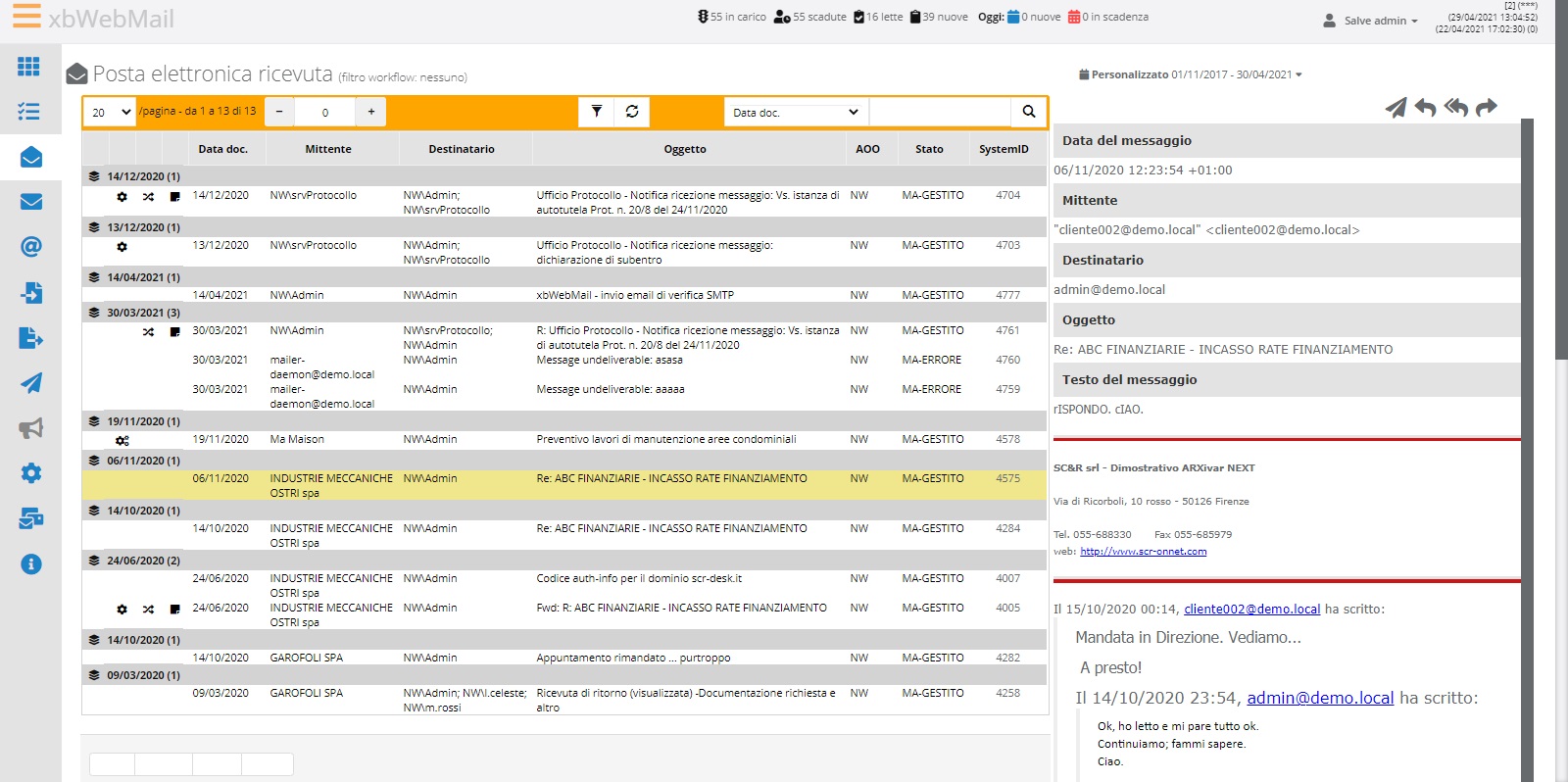1568x782 pixels.
Task: Reply to the message with single arrow
Action: (1426, 107)
